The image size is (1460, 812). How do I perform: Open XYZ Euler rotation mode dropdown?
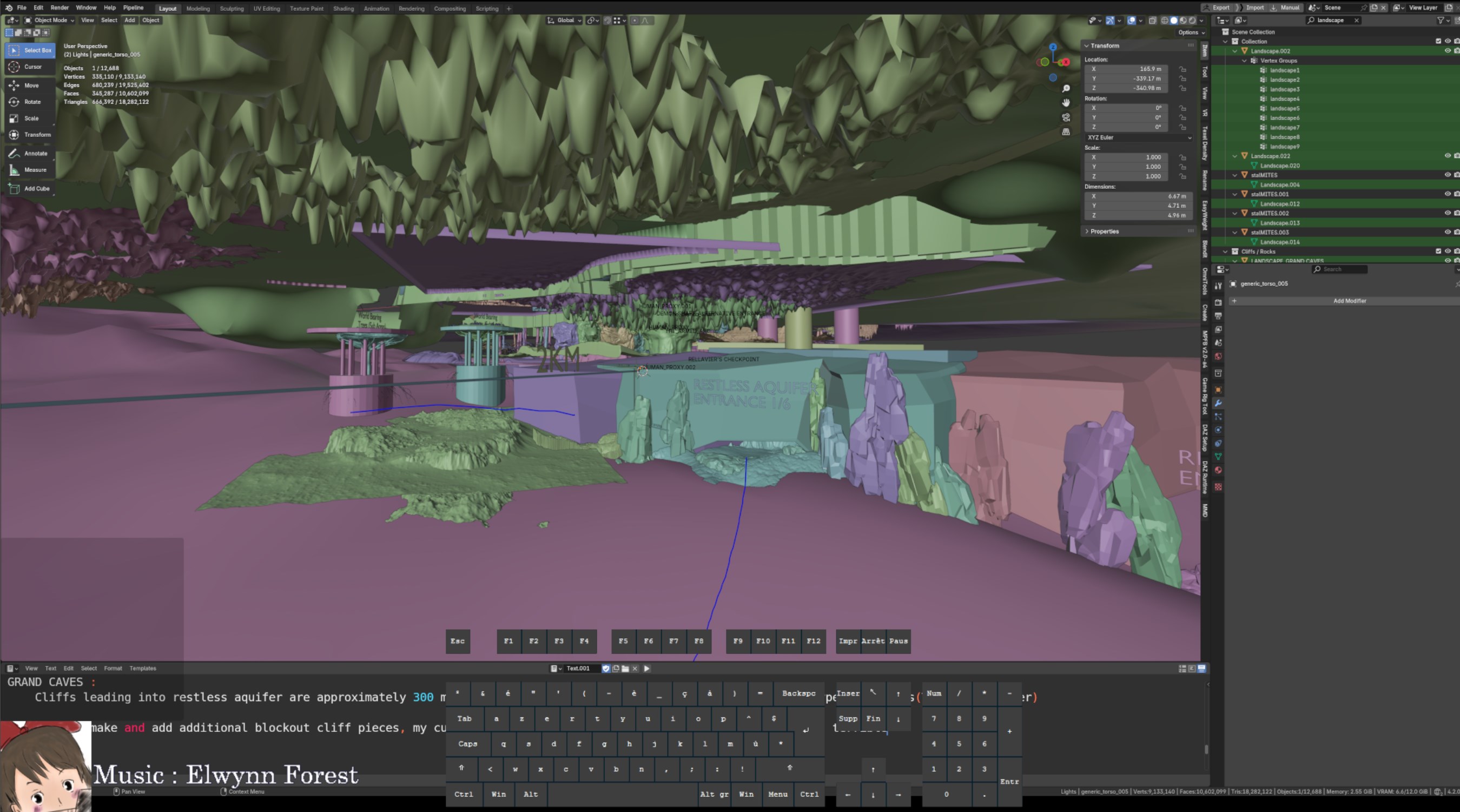1139,138
